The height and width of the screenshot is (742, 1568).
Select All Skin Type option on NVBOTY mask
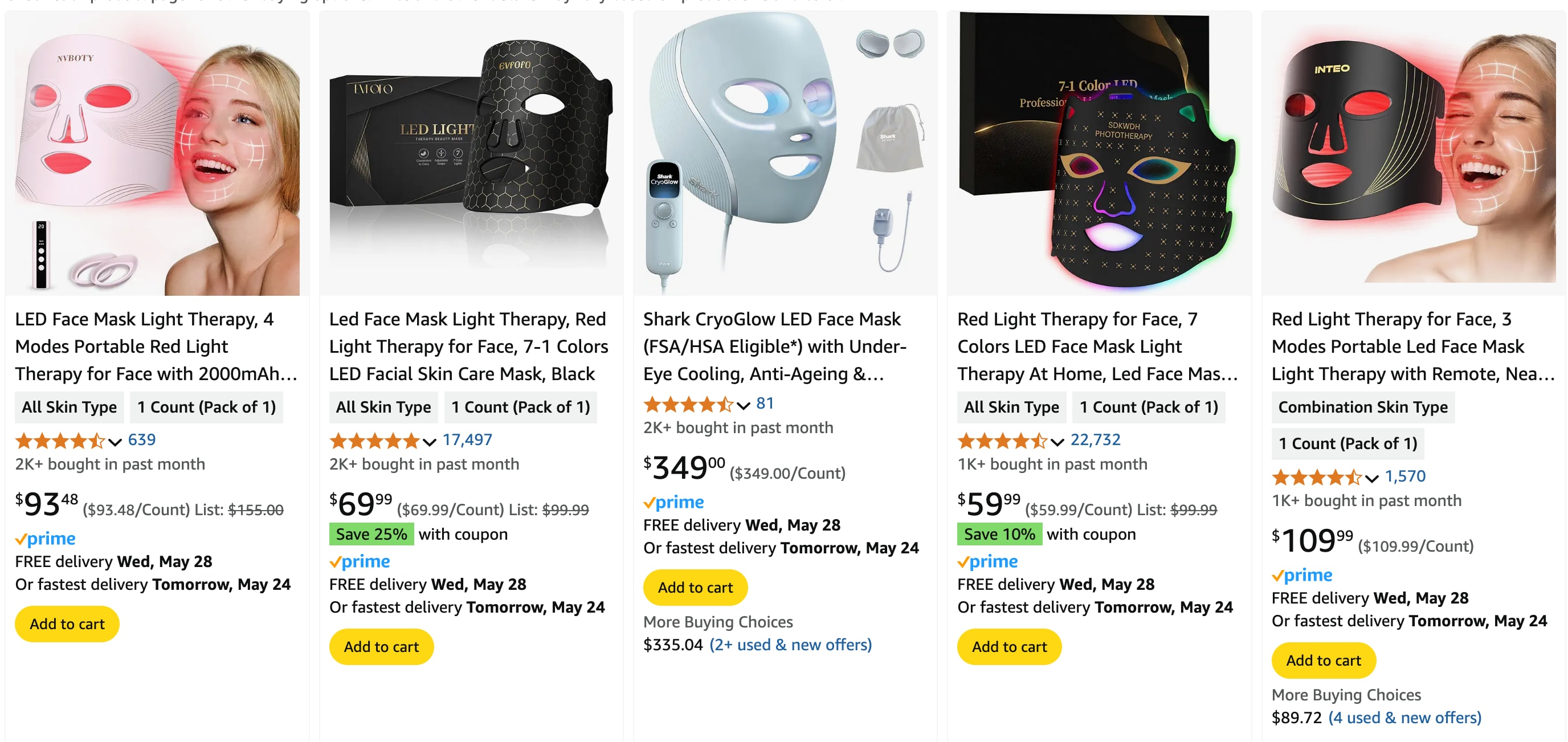pyautogui.click(x=70, y=407)
